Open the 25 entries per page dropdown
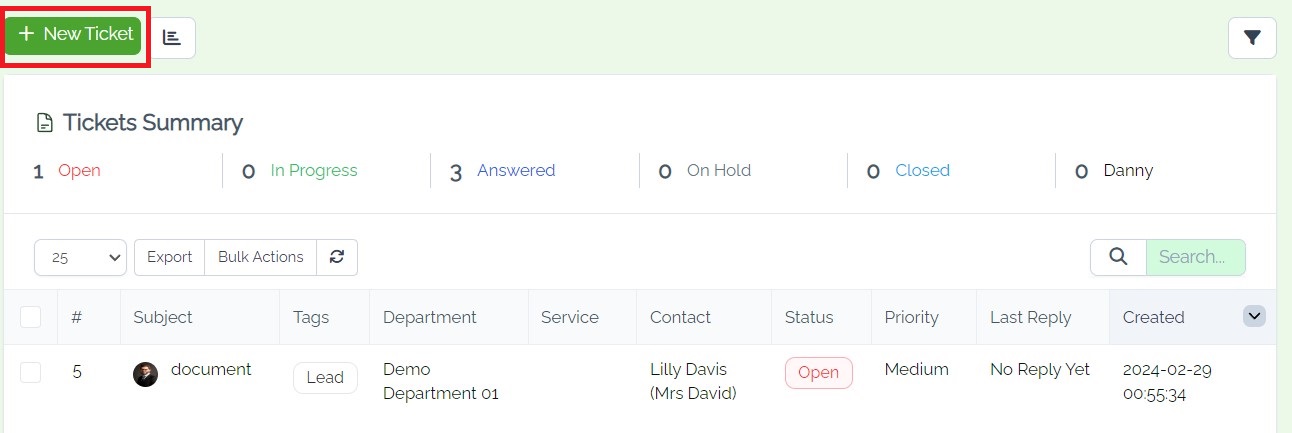Viewport: 1292px width, 433px height. pyautogui.click(x=80, y=257)
